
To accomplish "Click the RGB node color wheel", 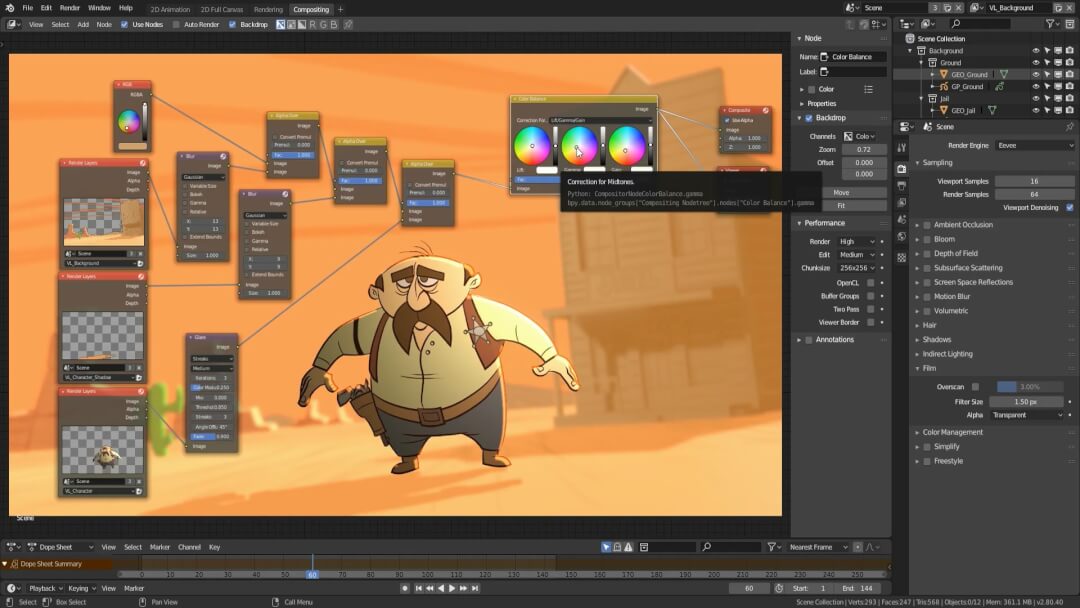I will [x=128, y=121].
